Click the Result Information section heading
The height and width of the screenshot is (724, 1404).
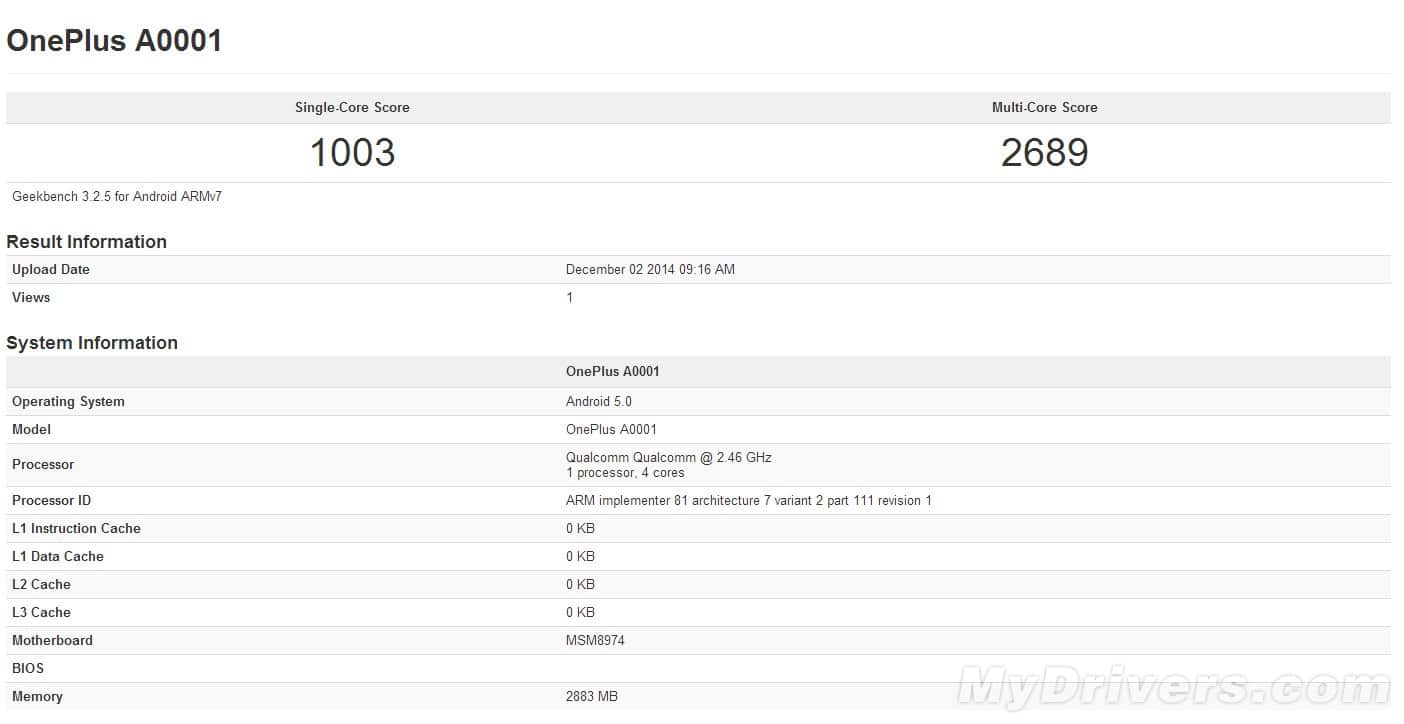pyautogui.click(x=87, y=241)
